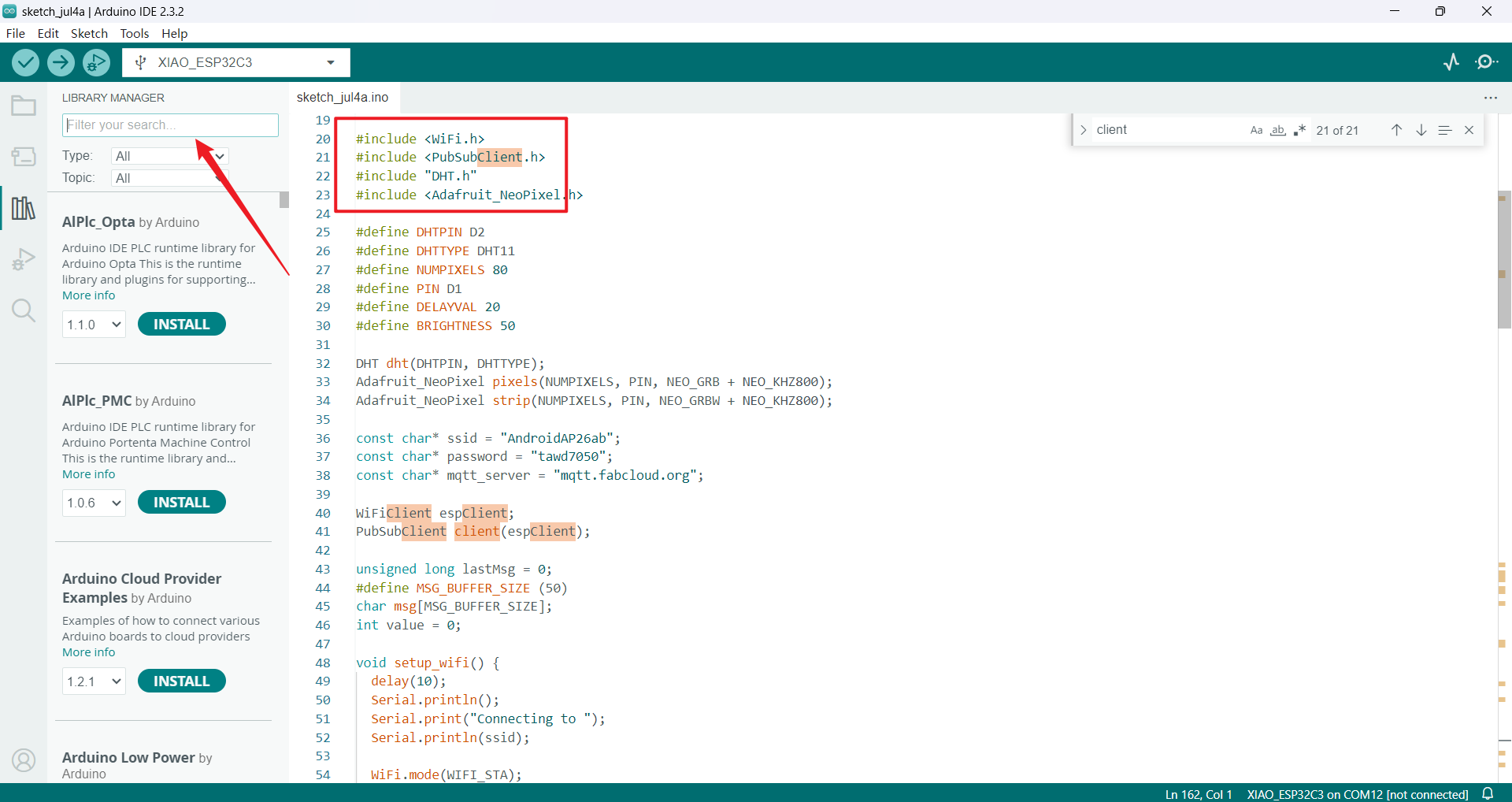Image resolution: width=1512 pixels, height=802 pixels.
Task: Install Arduino Cloud Provider Examples library
Action: pyautogui.click(x=182, y=681)
